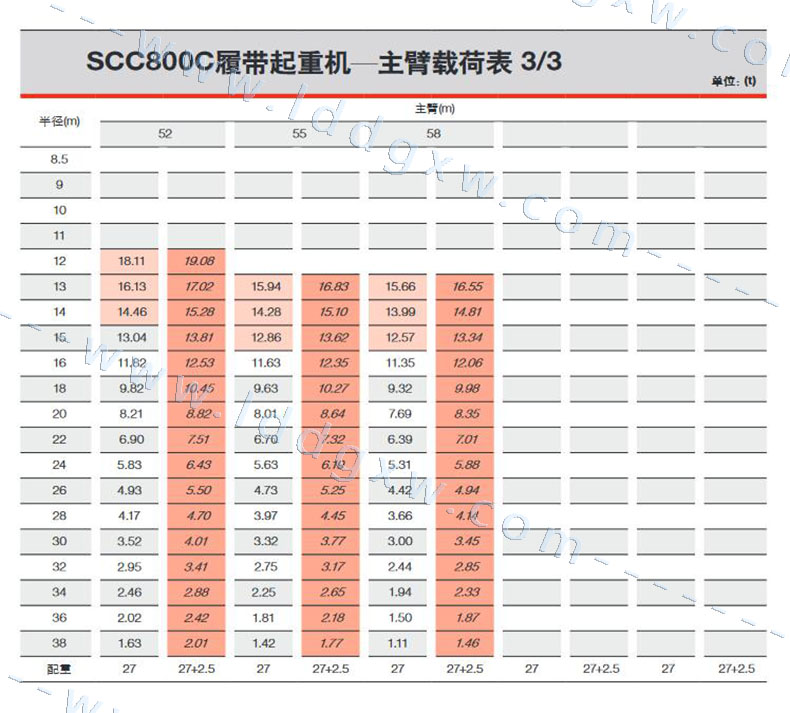Click on "15.10" in the table

[x=333, y=312]
